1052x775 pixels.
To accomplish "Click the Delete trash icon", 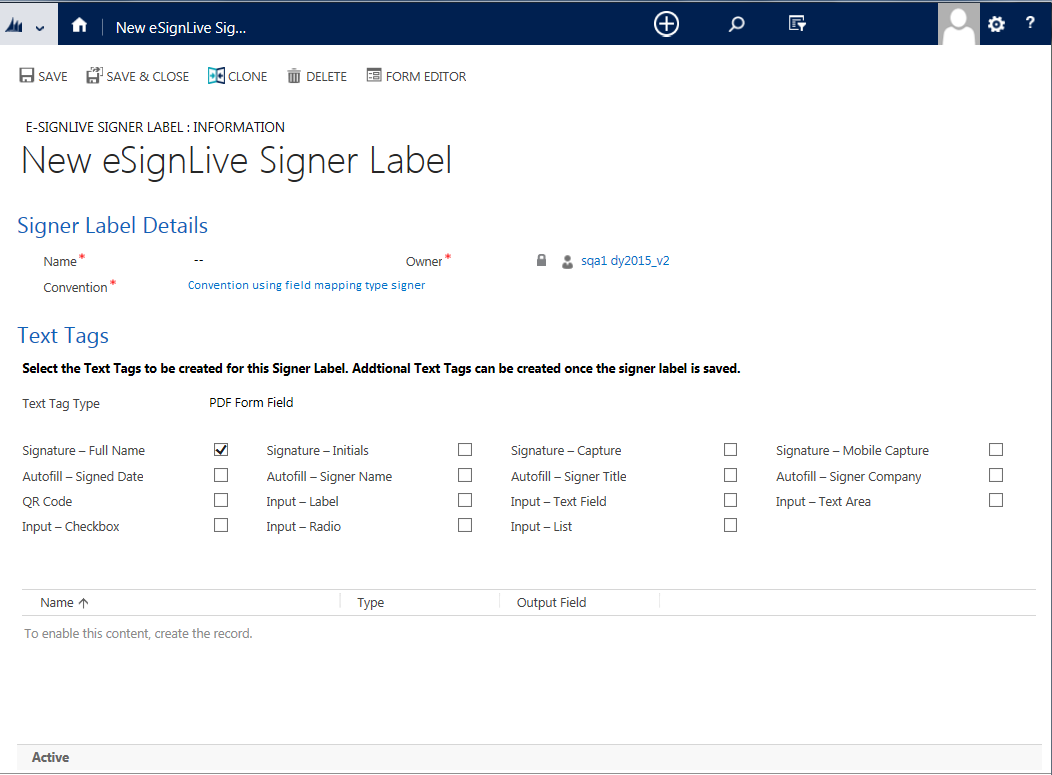I will [294, 76].
